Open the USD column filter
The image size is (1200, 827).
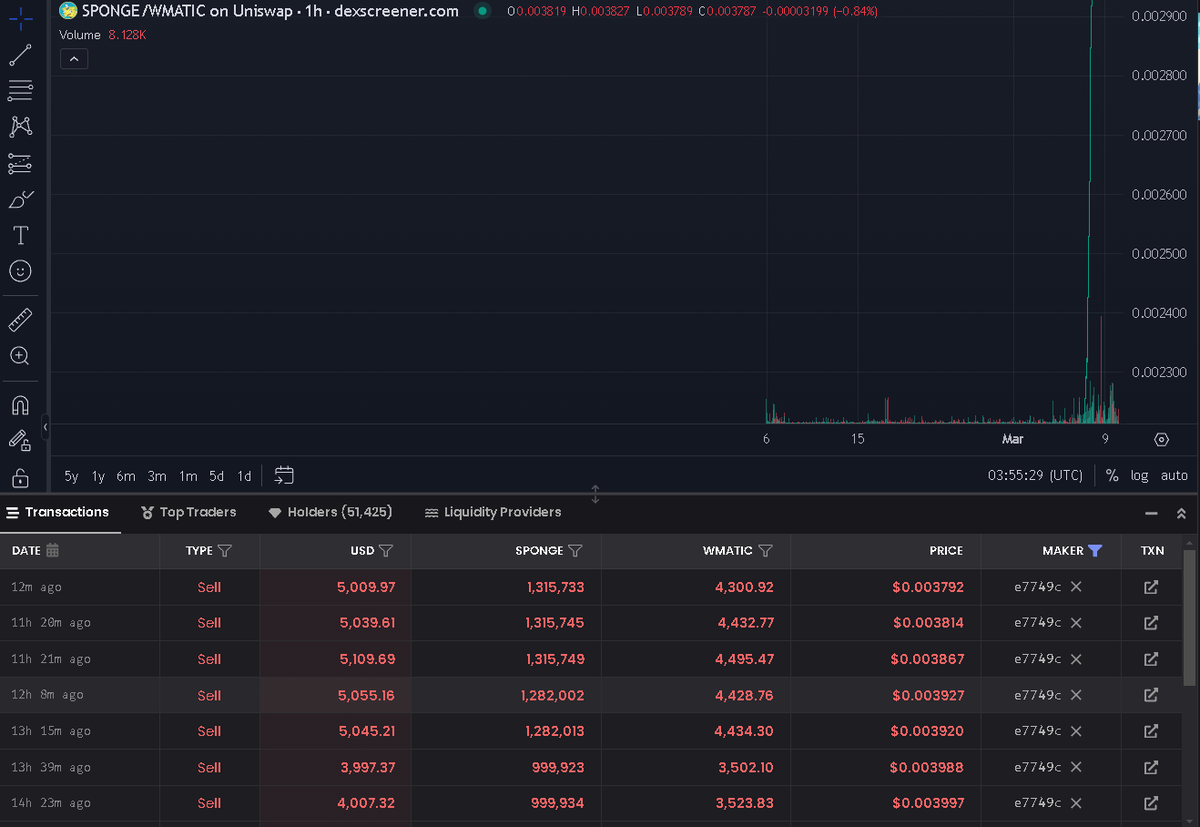pos(386,551)
